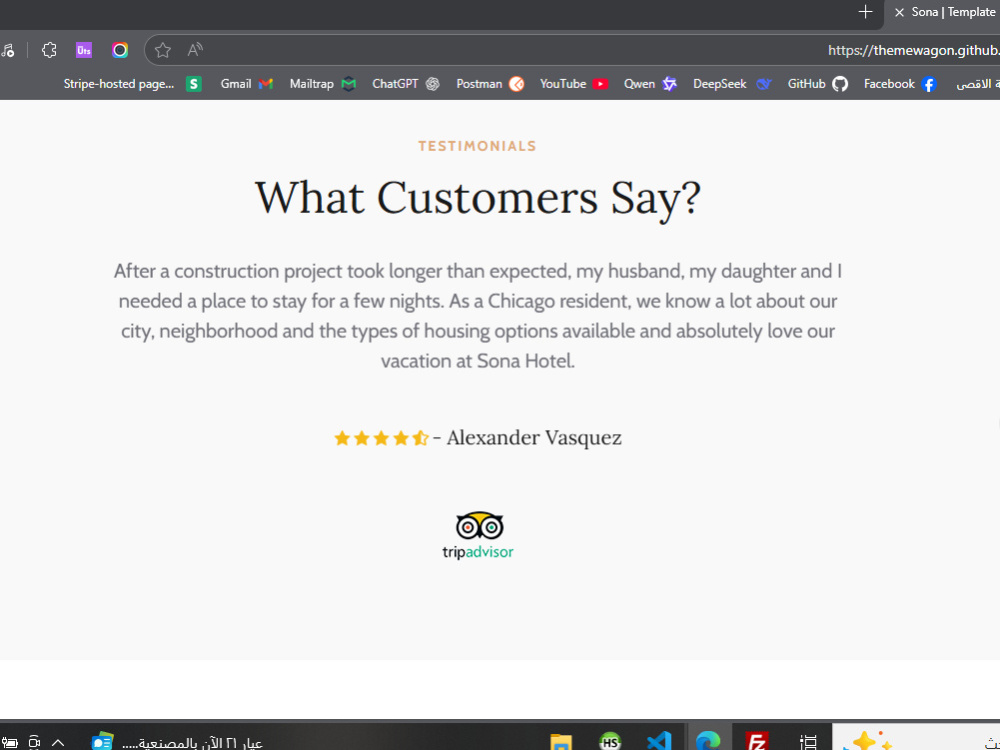
Task: Open the Stripe-hosted page bookmark
Action: click(x=132, y=84)
